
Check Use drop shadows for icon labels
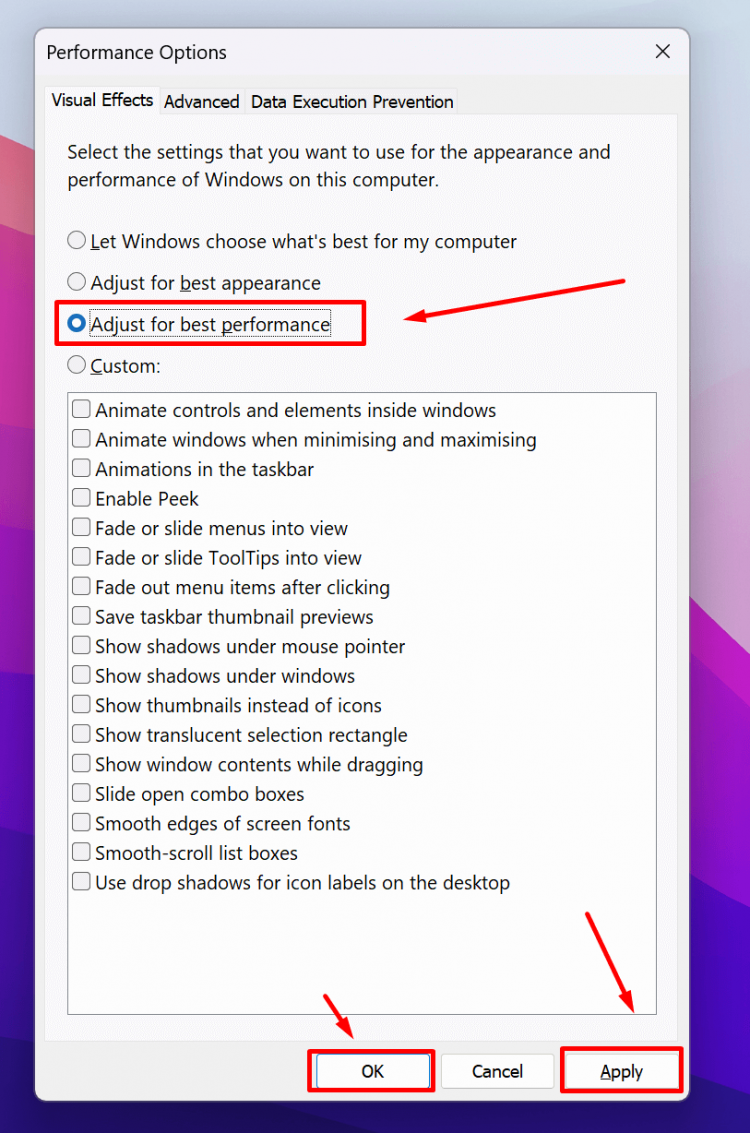point(81,882)
